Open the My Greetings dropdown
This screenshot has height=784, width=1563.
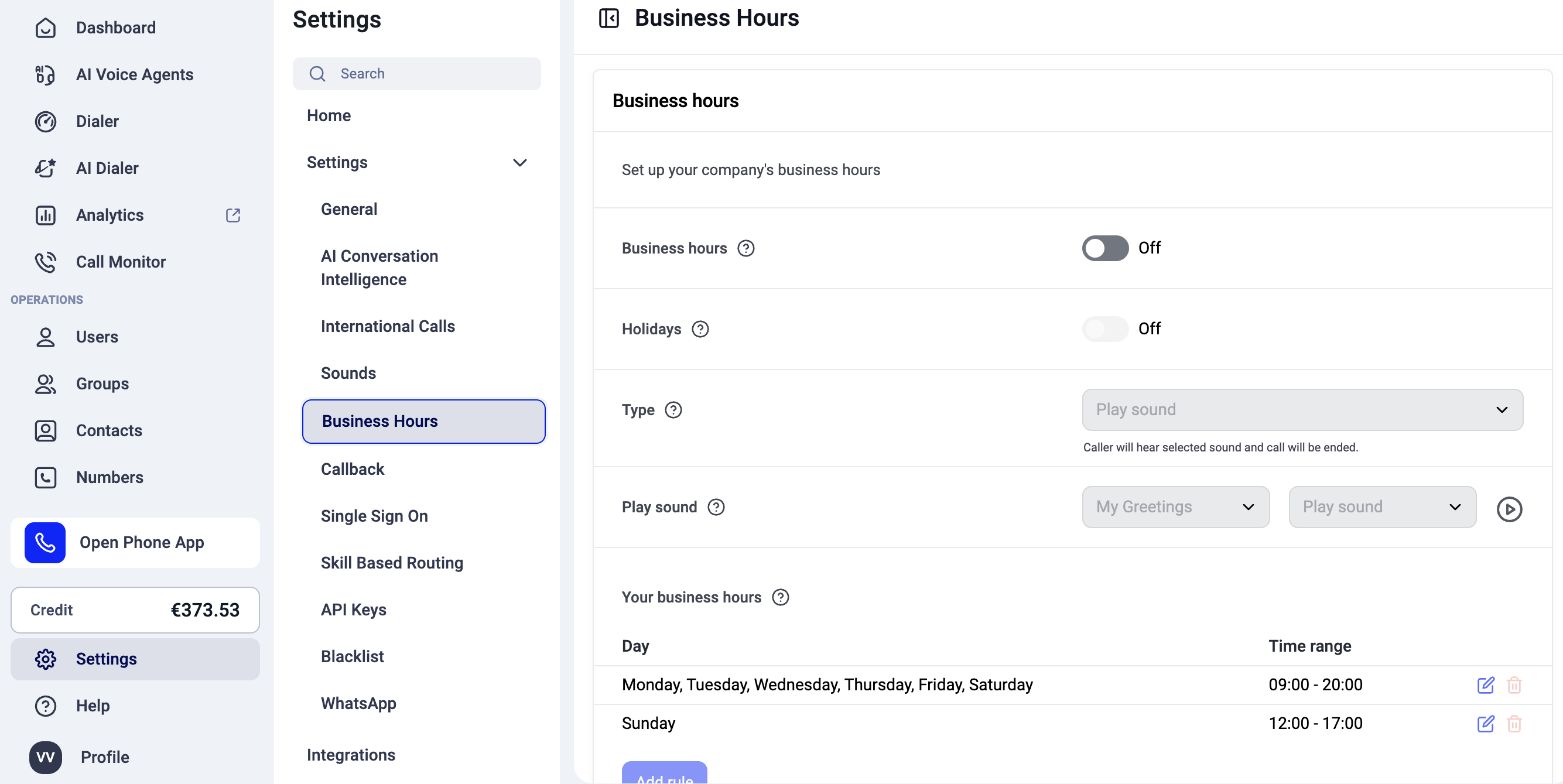tap(1175, 507)
